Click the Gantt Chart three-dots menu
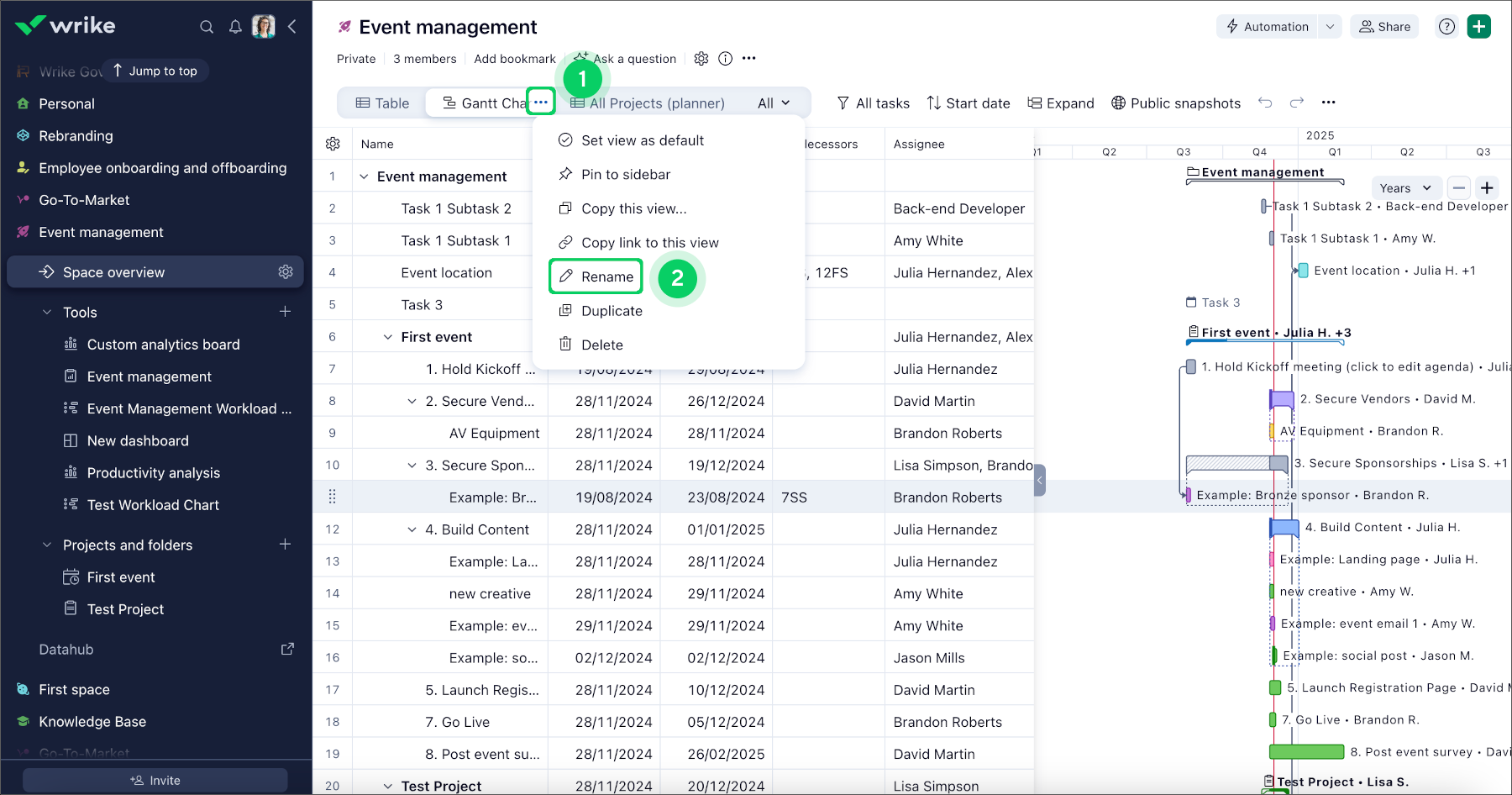This screenshot has height=795, width=1512. click(x=541, y=103)
